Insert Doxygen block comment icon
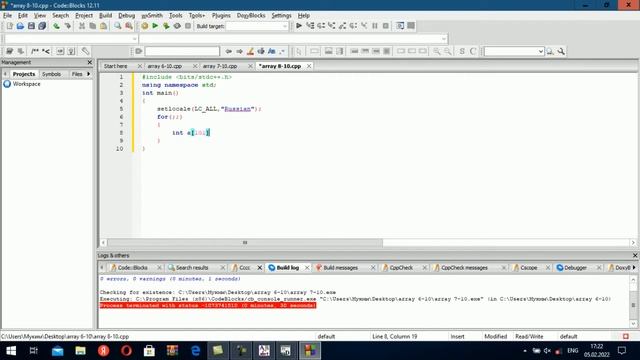Screen dimensions: 640x360 pyautogui.click(x=35, y=51)
